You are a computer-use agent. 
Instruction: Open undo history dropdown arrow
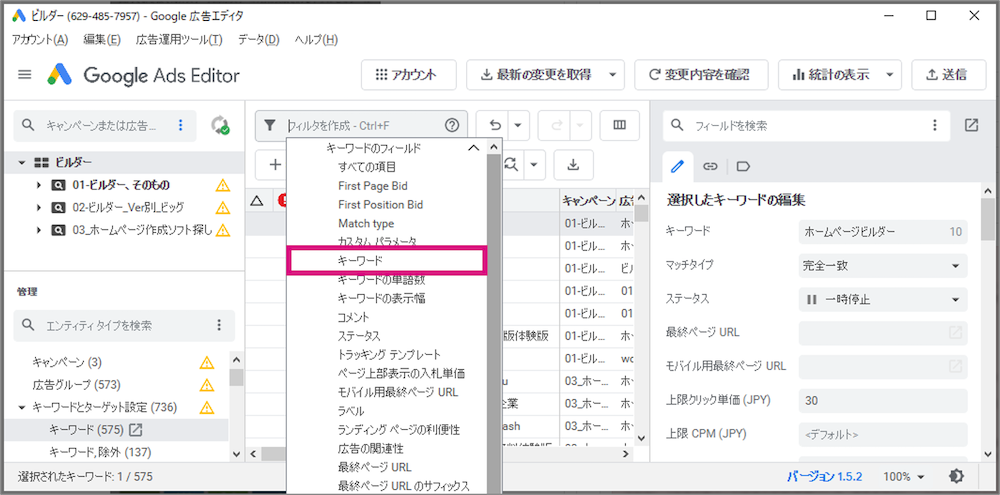(518, 126)
